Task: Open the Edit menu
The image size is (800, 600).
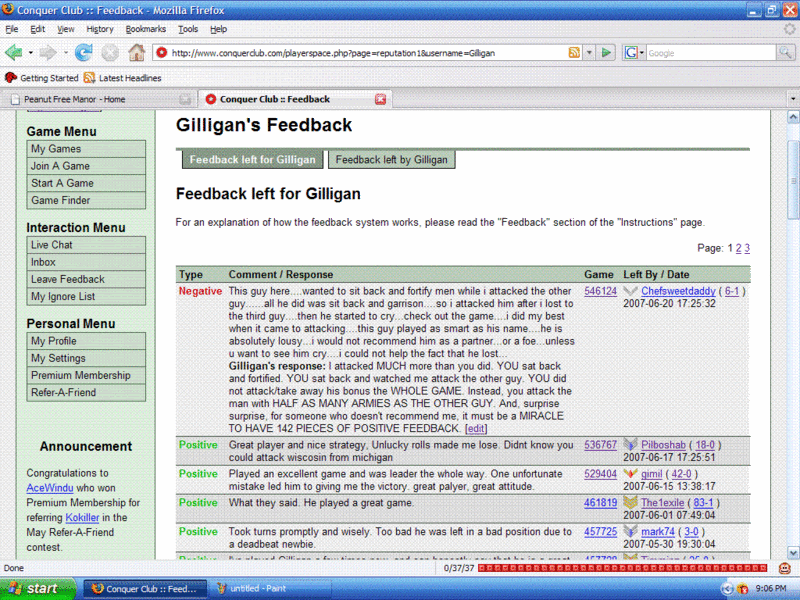Action: click(38, 29)
